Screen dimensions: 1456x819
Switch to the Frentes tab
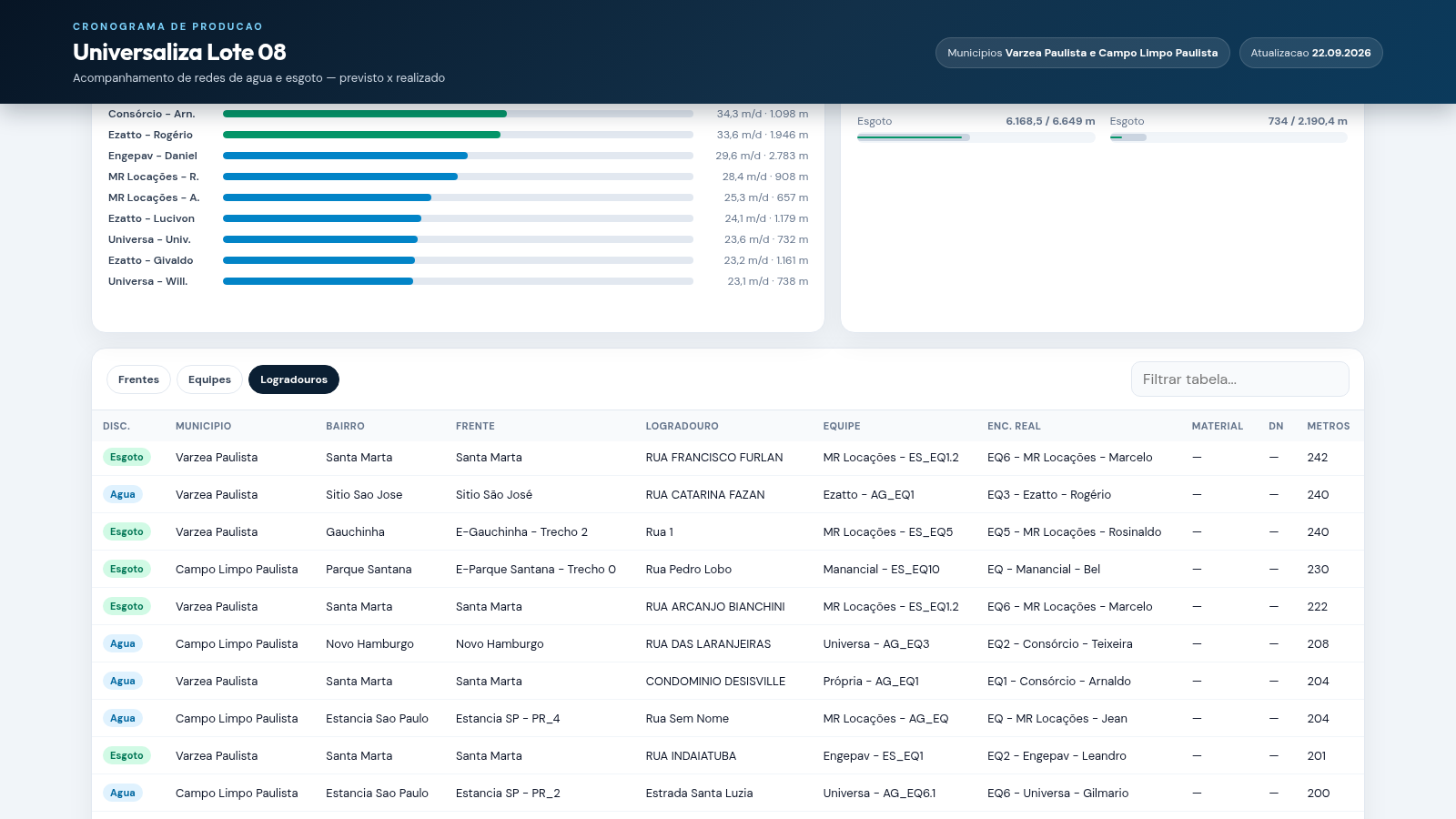(x=138, y=379)
